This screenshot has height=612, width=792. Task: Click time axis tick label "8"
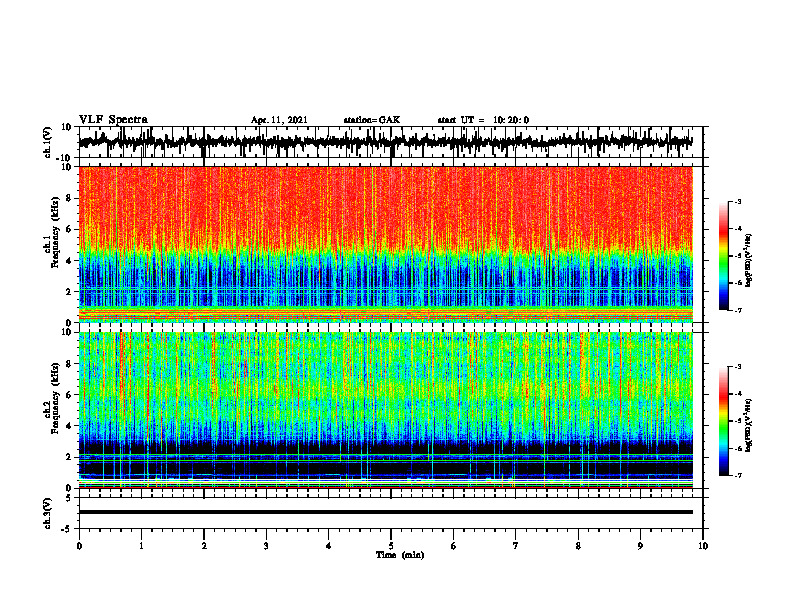coord(578,546)
